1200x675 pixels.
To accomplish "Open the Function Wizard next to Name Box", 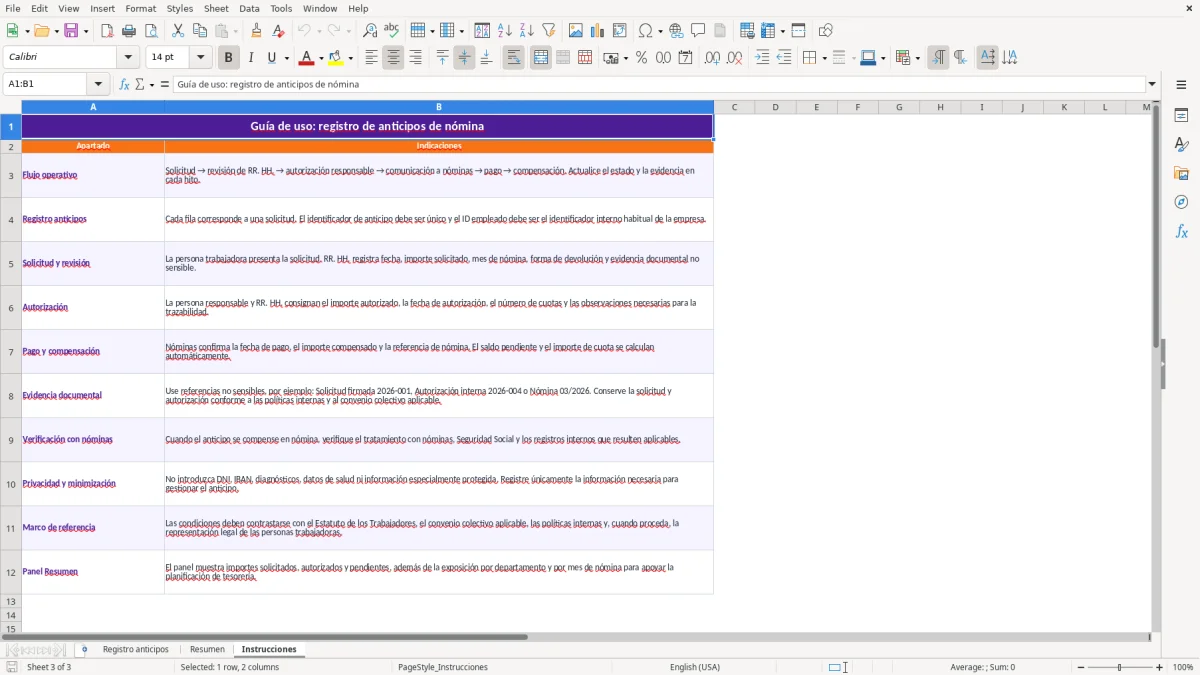I will tap(125, 84).
